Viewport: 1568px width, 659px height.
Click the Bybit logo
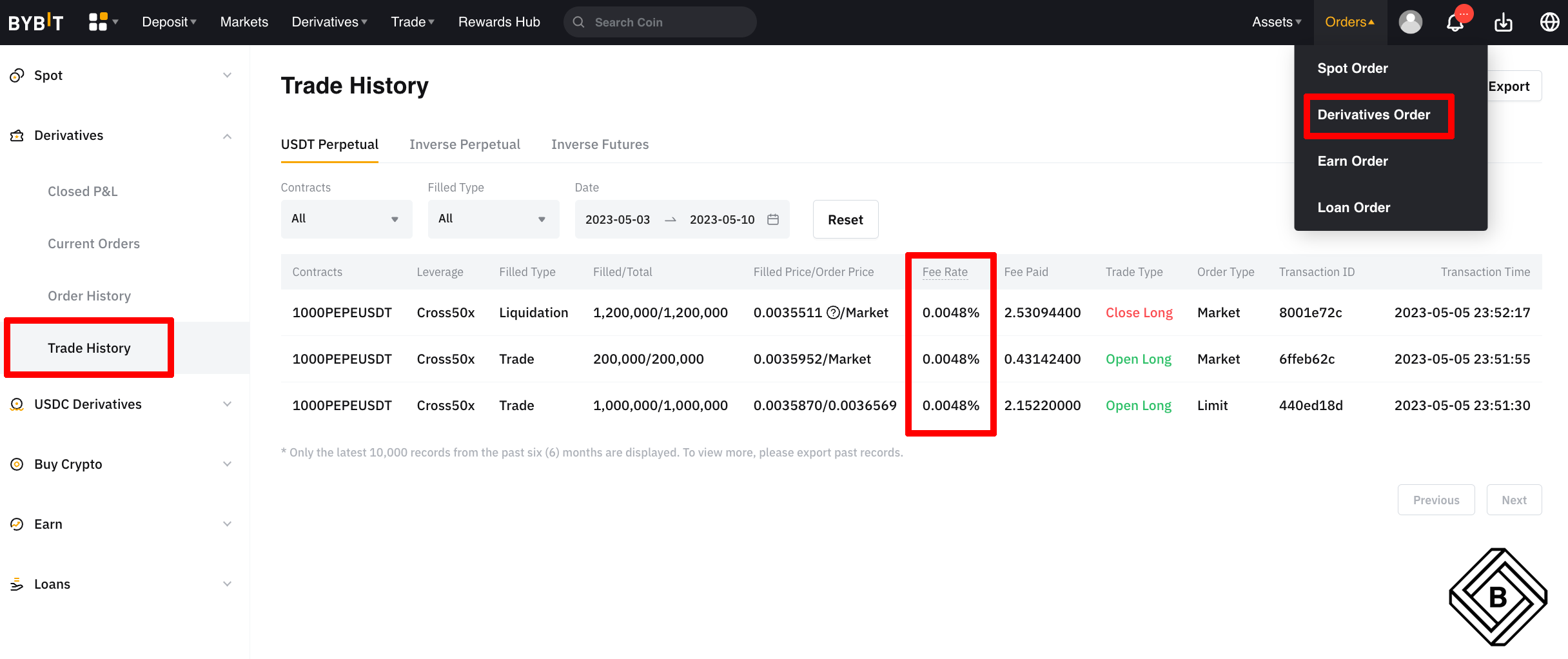point(36,22)
